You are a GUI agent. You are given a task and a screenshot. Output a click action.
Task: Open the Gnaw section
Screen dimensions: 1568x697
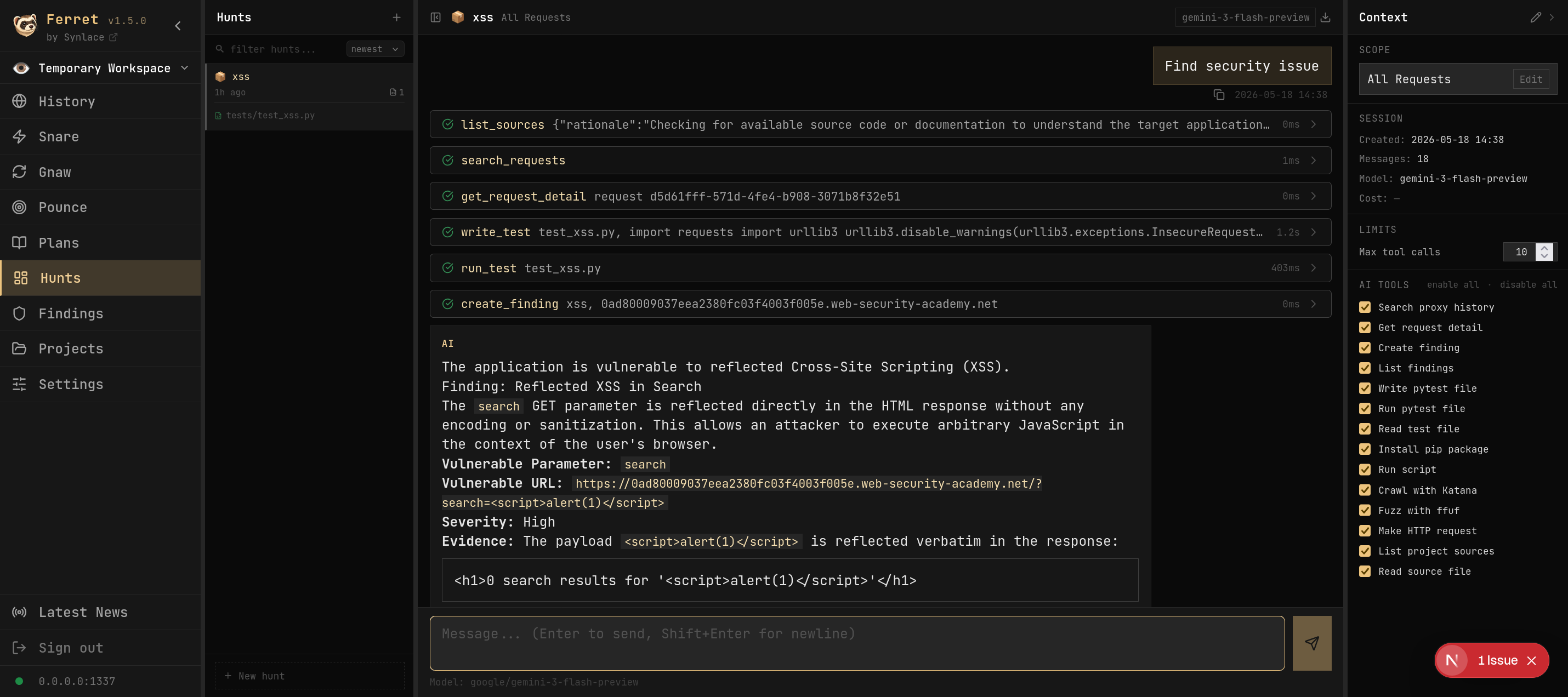100,172
